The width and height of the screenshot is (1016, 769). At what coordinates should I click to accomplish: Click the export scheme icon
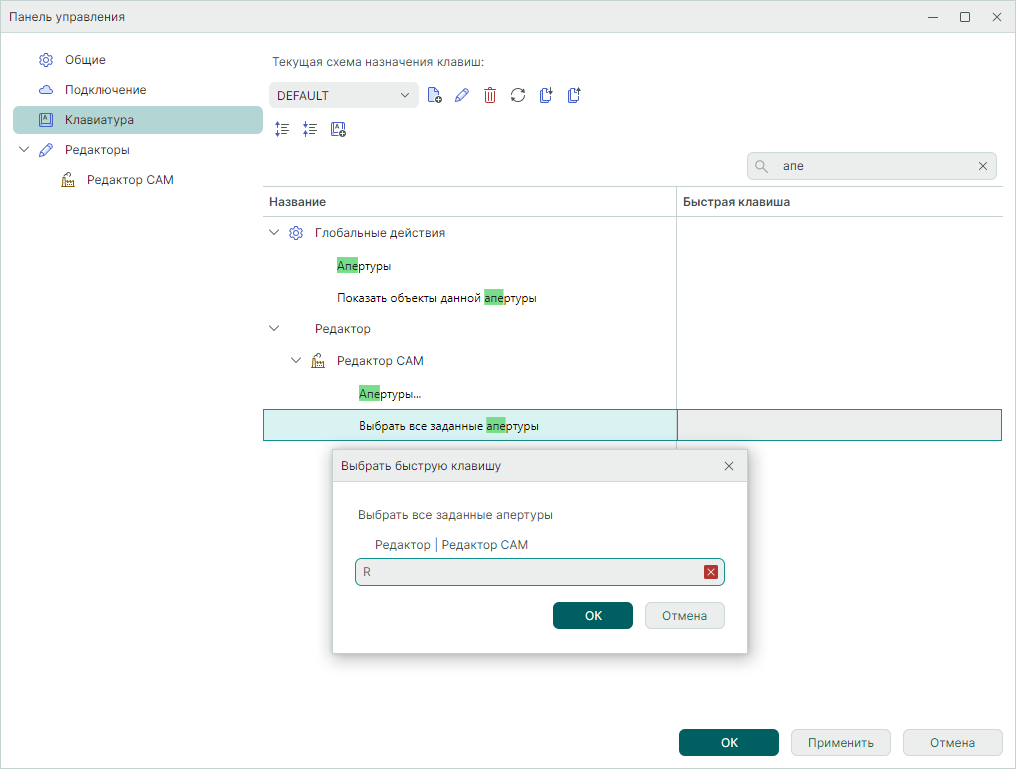coord(574,96)
